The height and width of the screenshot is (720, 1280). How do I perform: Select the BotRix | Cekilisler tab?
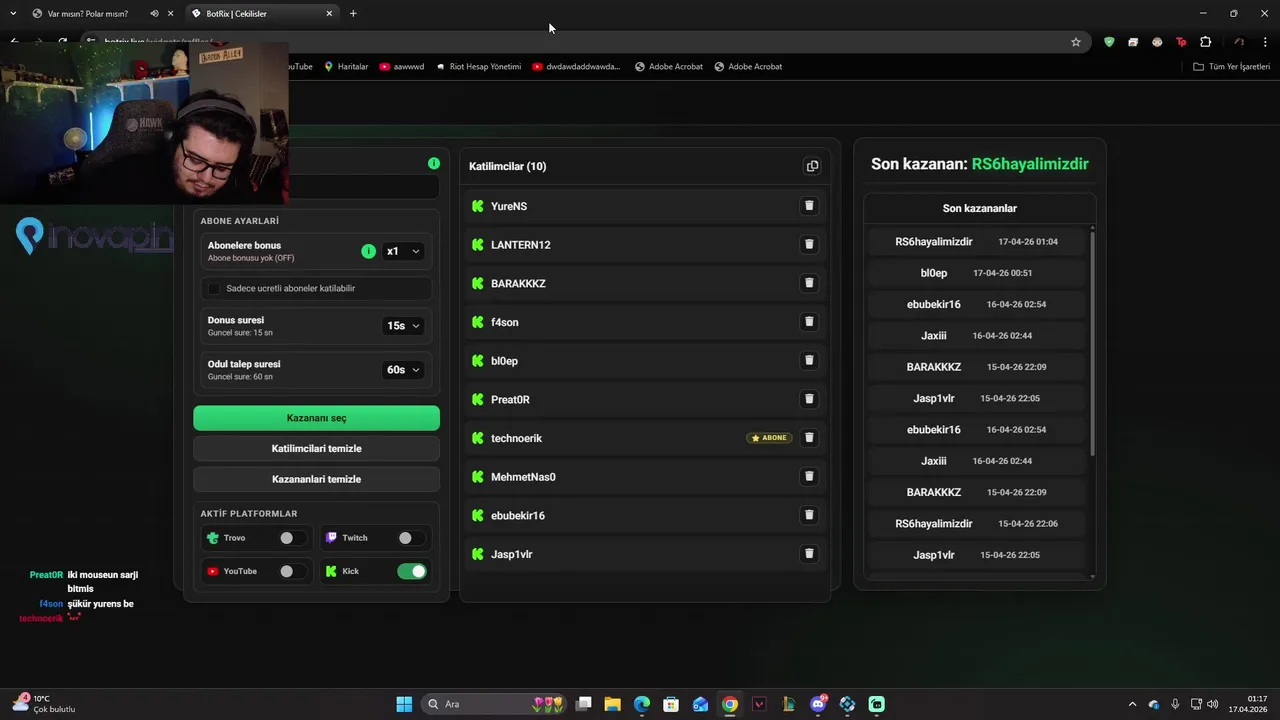260,14
